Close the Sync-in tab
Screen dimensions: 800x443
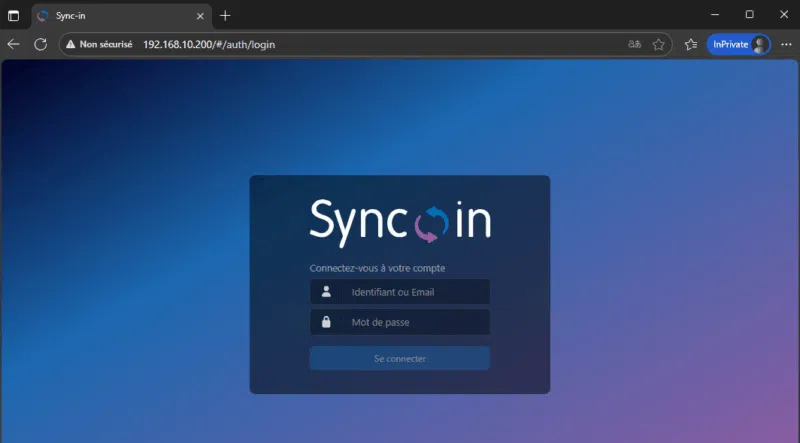pos(200,15)
